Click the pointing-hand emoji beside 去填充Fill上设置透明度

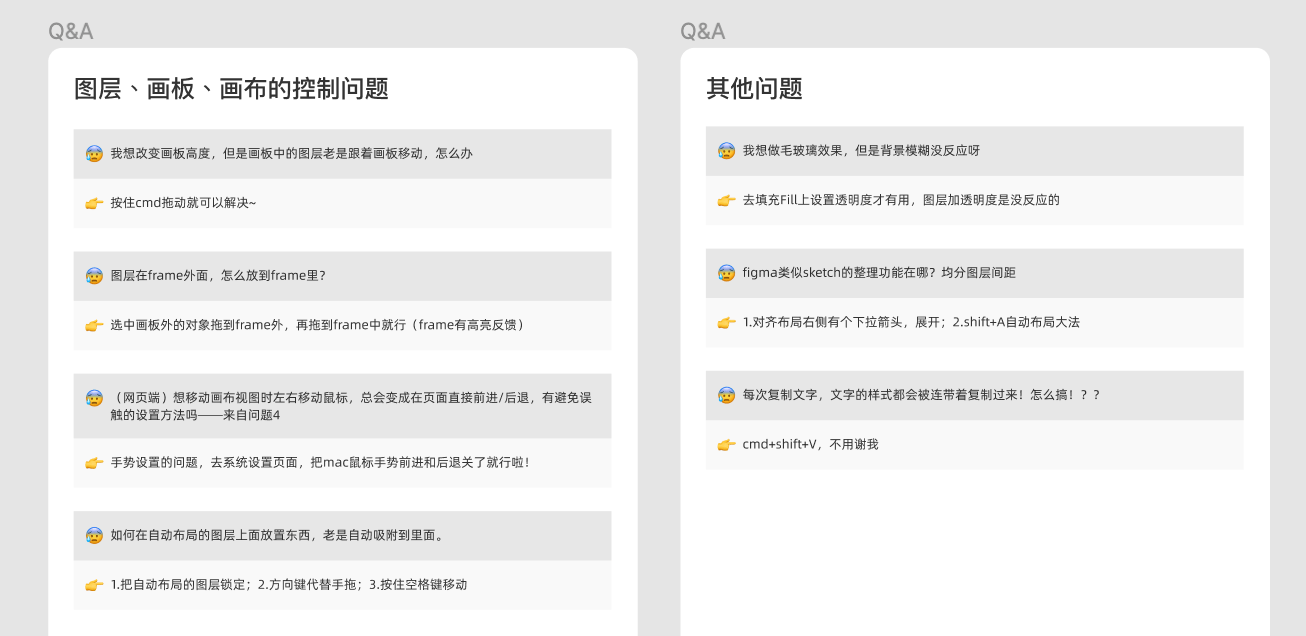tap(726, 200)
